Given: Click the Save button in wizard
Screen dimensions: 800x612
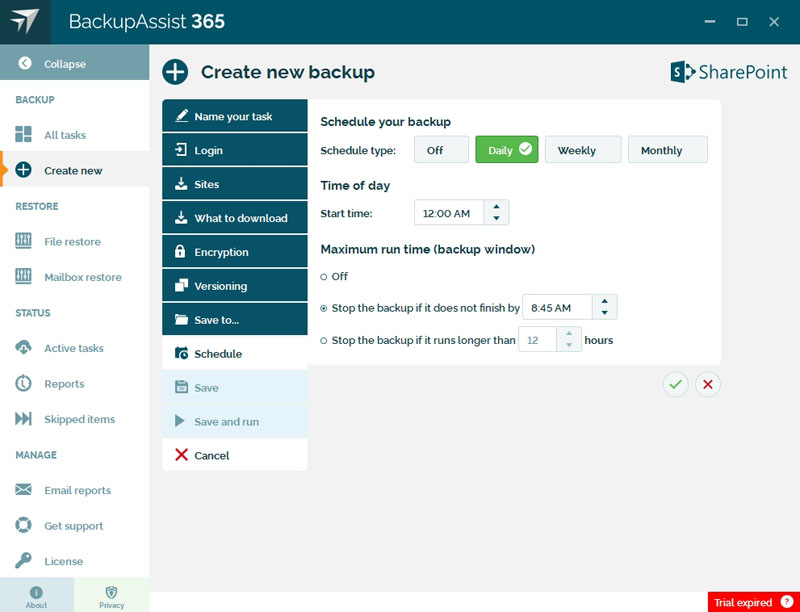Looking at the screenshot, I should coord(235,387).
